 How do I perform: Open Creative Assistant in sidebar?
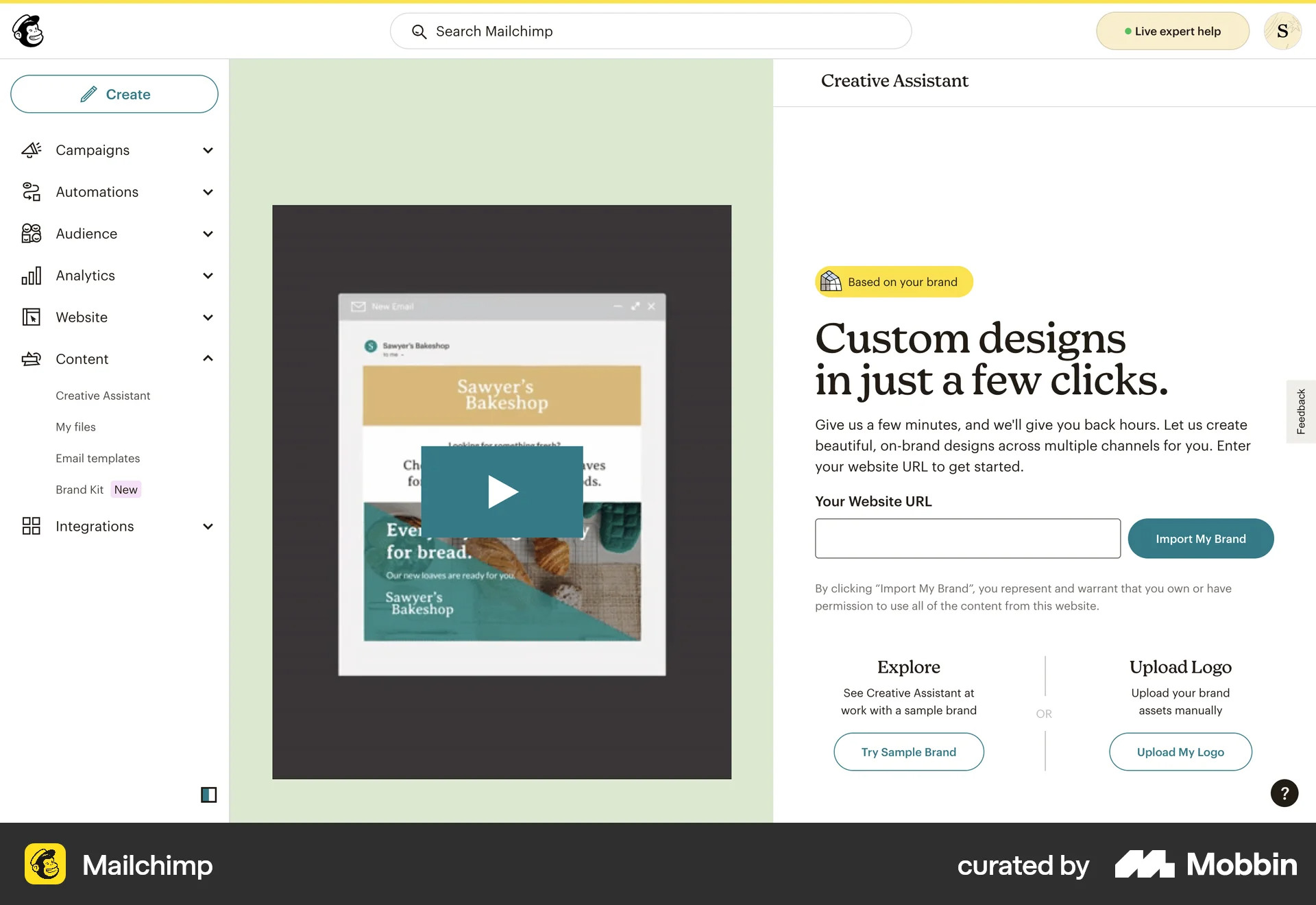click(103, 396)
